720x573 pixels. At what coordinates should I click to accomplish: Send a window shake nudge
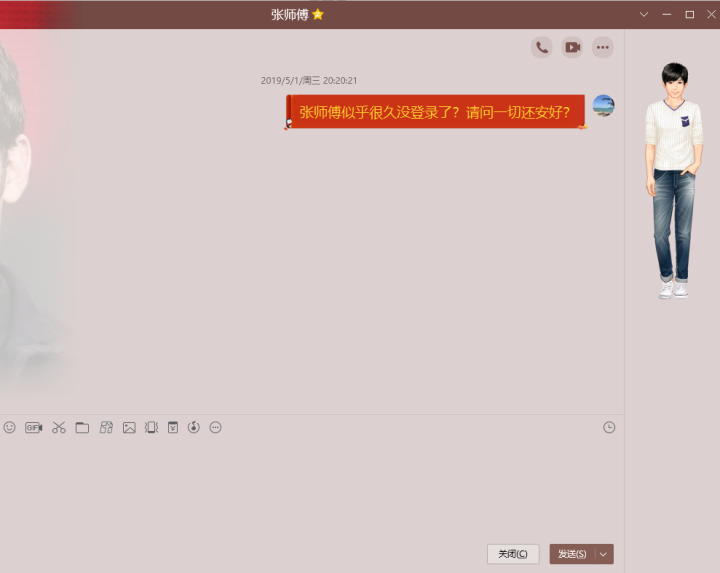point(151,427)
